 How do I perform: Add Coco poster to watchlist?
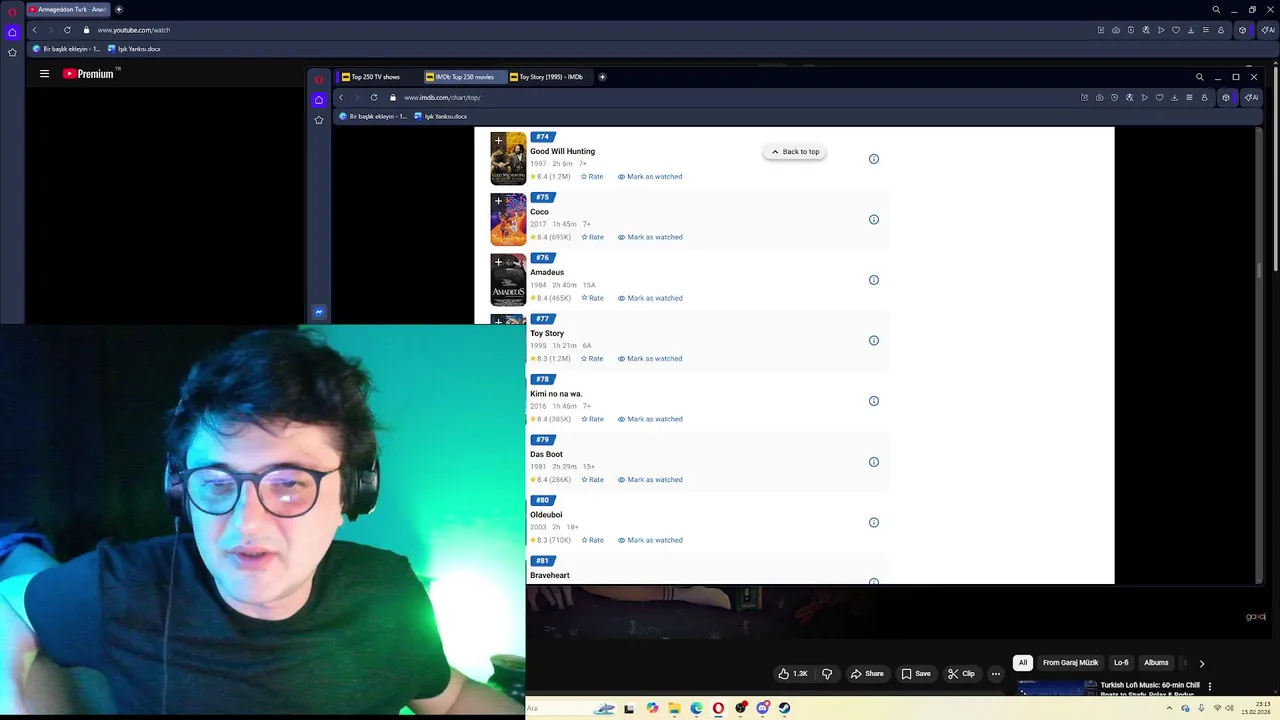(x=498, y=201)
